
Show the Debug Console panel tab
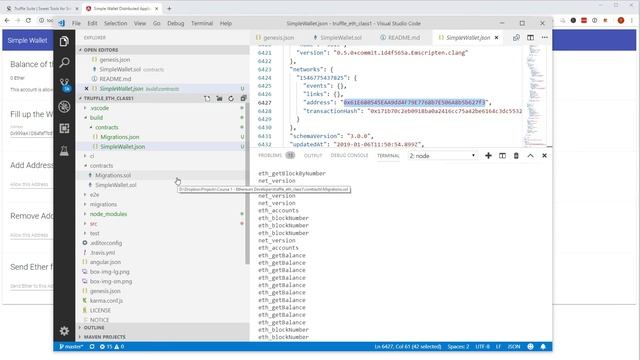[349, 156]
